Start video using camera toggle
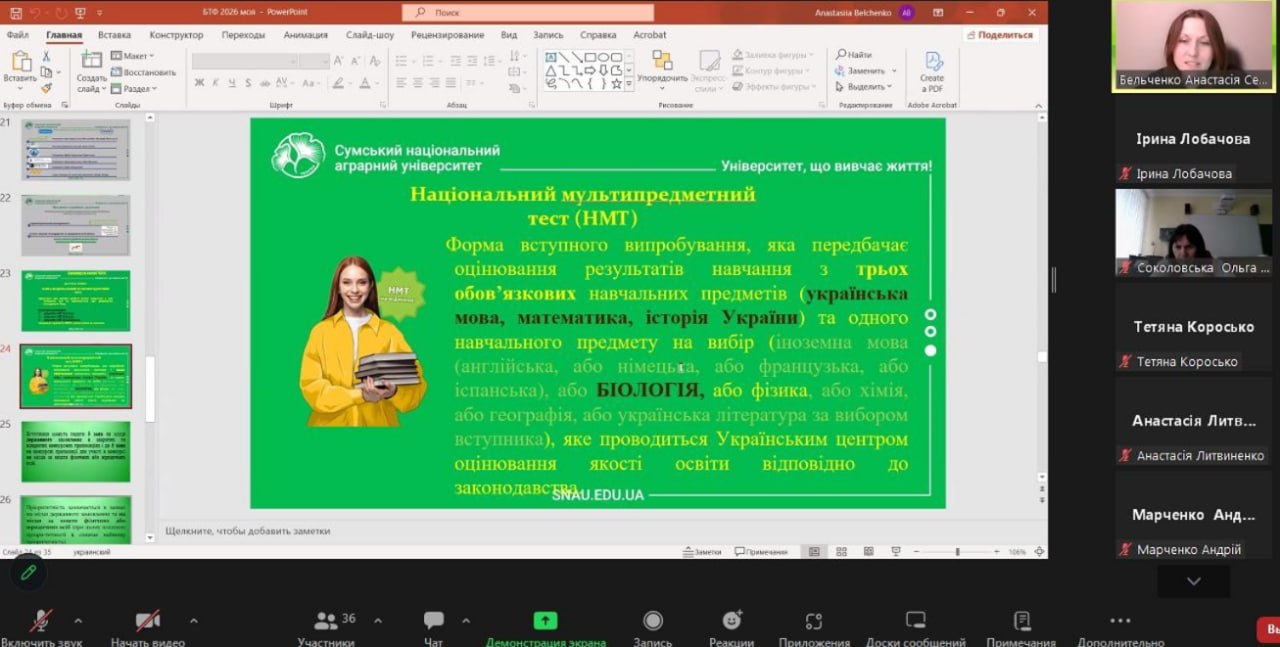This screenshot has height=647, width=1280. click(148, 621)
